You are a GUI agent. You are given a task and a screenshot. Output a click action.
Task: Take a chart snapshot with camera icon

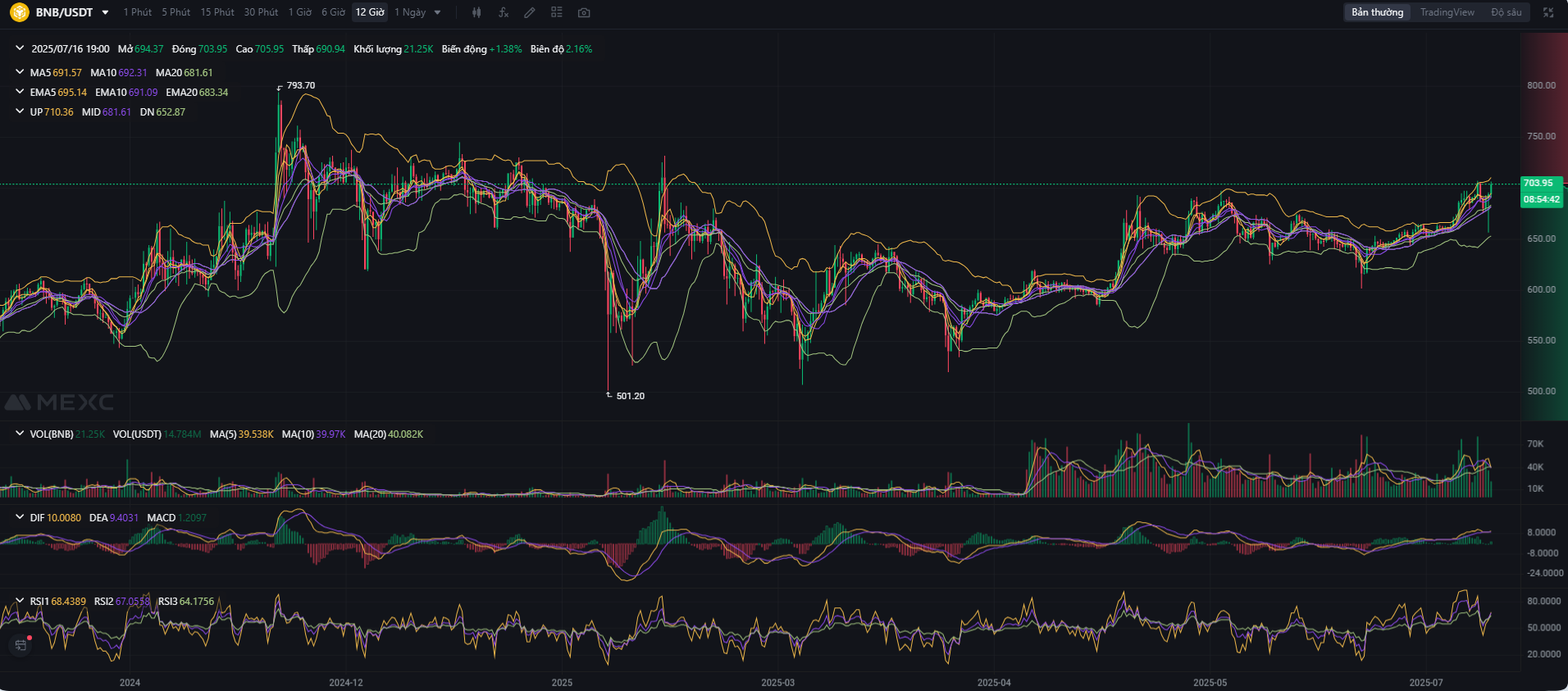[584, 12]
